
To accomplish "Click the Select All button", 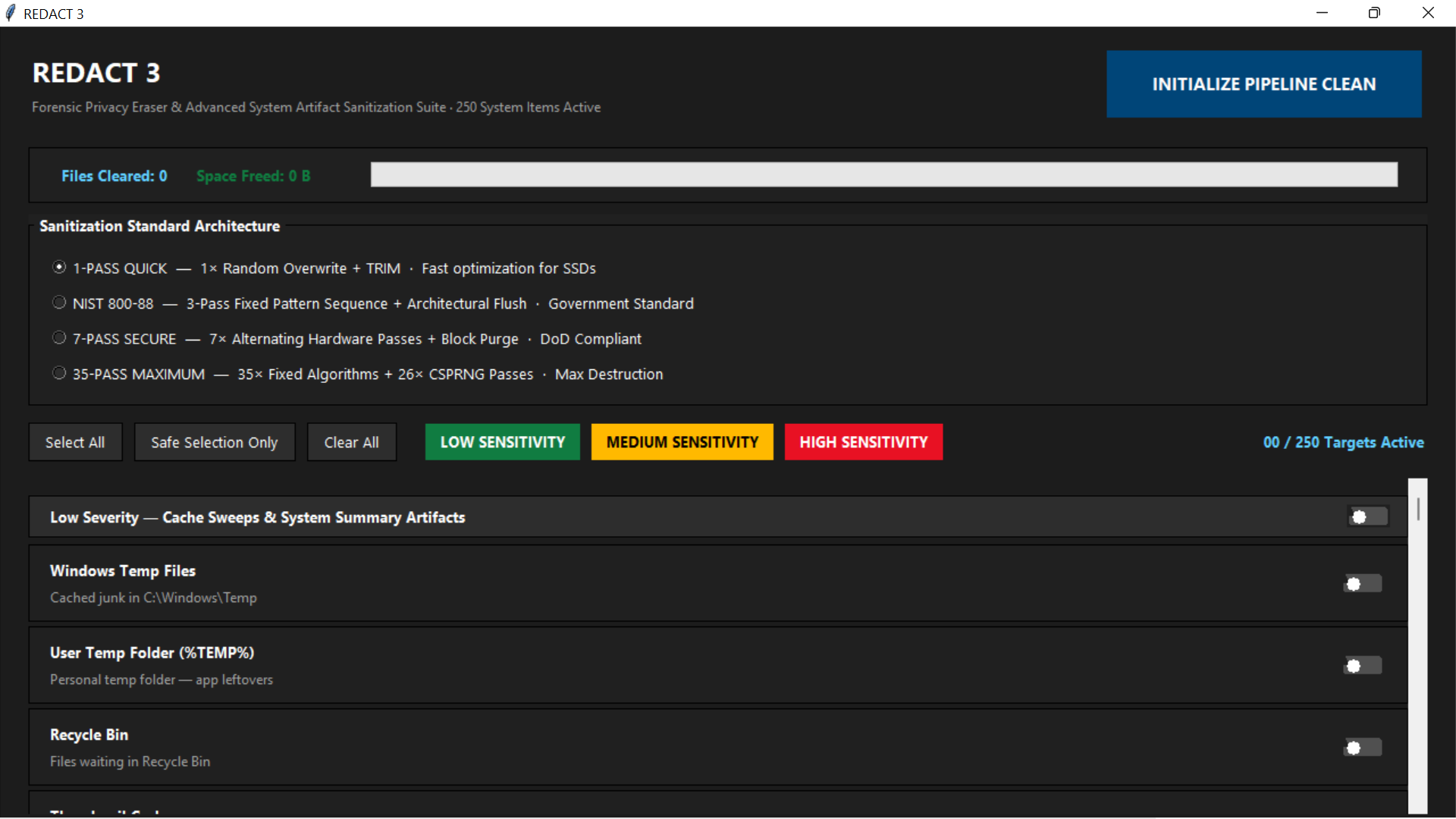I will pyautogui.click(x=75, y=442).
